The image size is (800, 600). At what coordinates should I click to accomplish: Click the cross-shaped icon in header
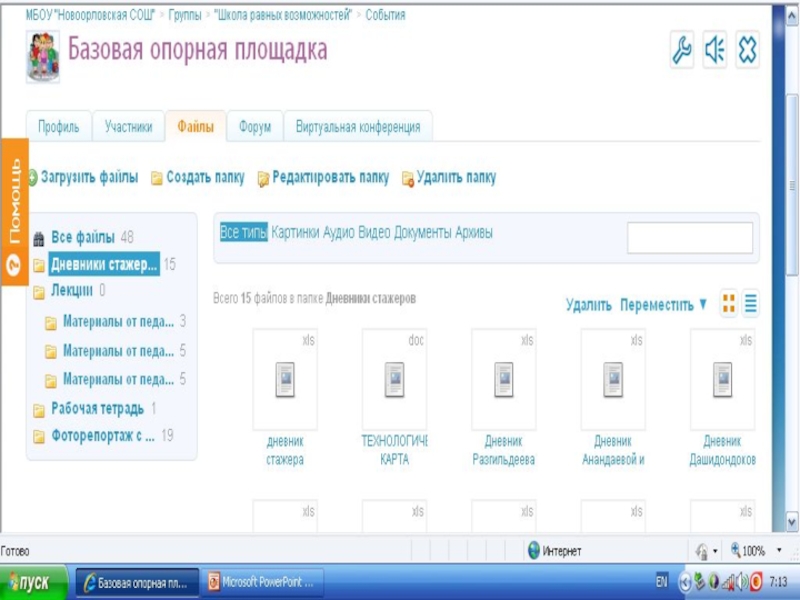pyautogui.click(x=747, y=50)
